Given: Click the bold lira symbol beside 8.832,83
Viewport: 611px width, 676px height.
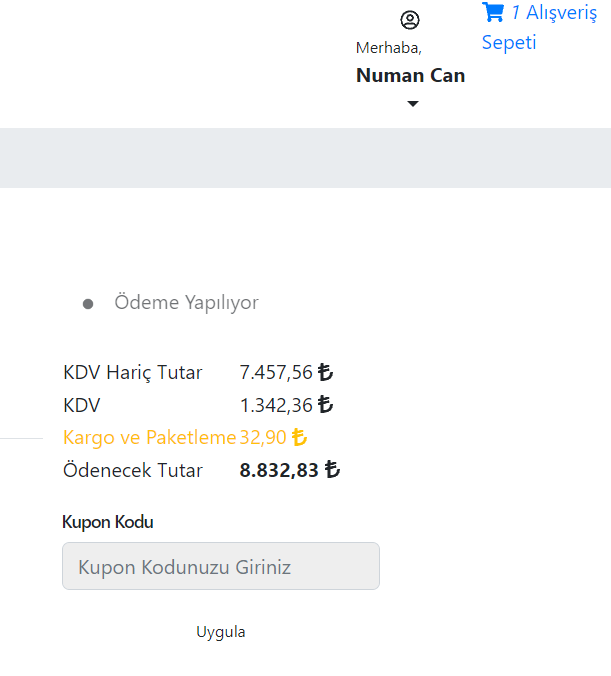Looking at the screenshot, I should (333, 471).
